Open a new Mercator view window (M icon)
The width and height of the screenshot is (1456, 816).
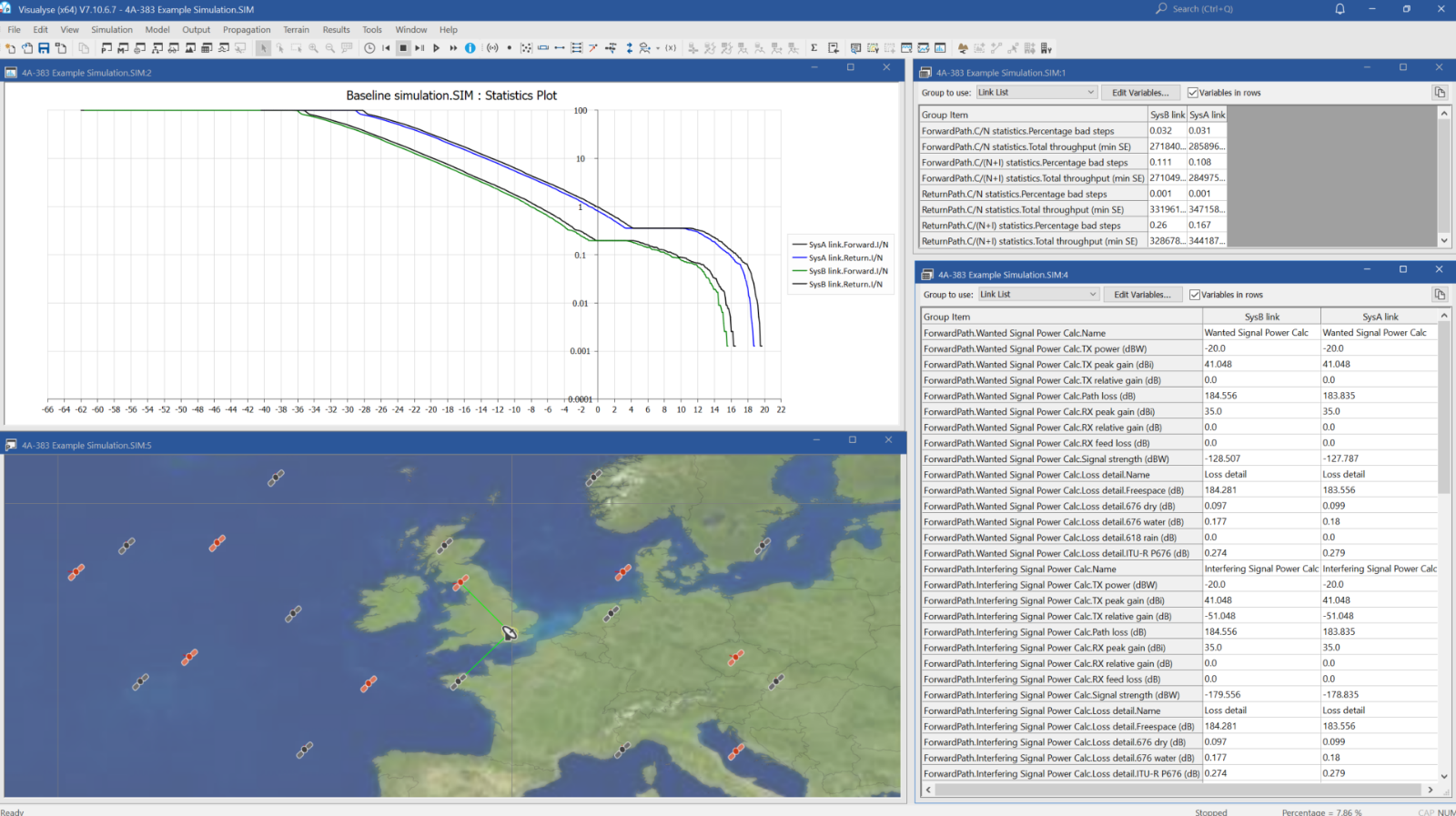click(123, 48)
